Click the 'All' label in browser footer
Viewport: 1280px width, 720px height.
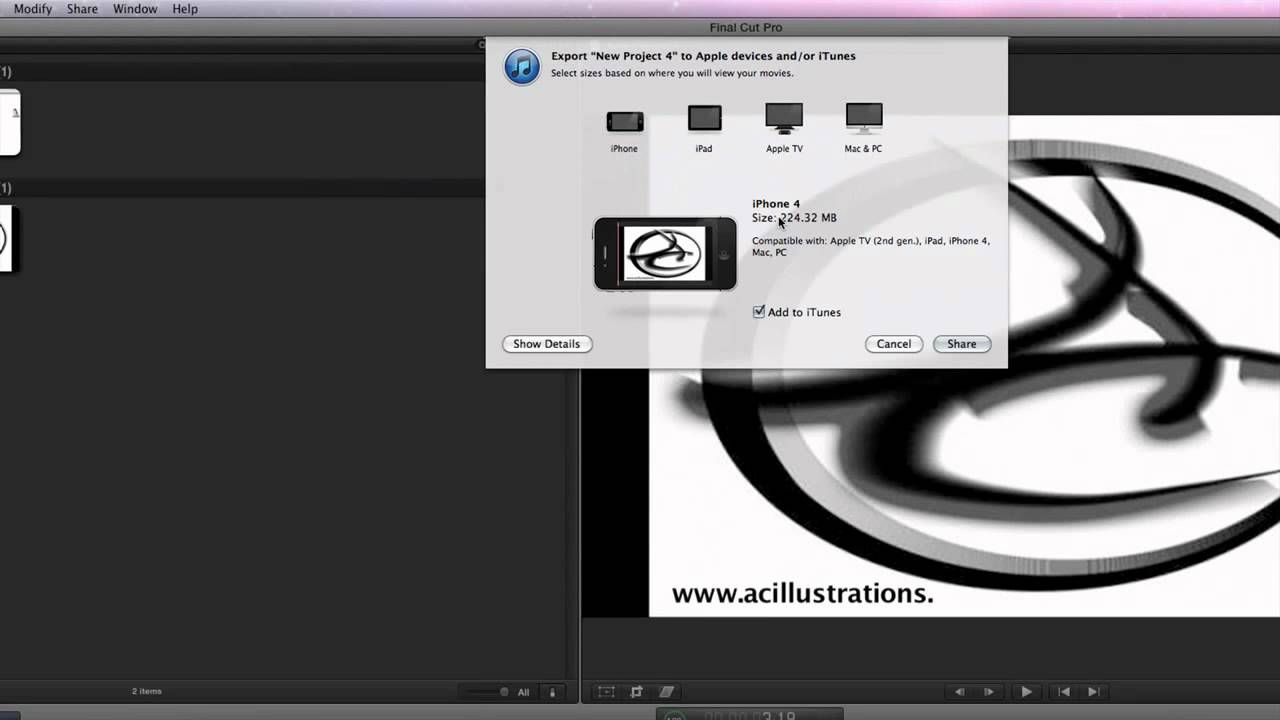[523, 692]
